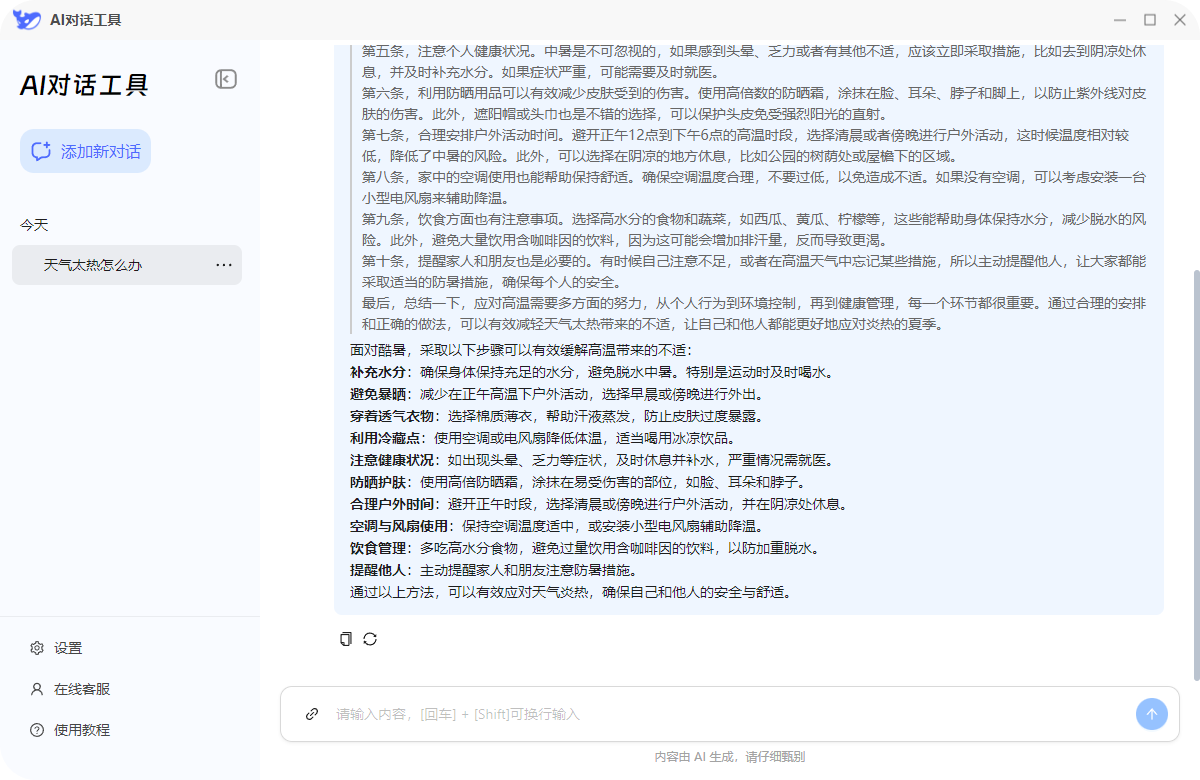
Task: Click the send arrow button
Action: click(x=1151, y=714)
